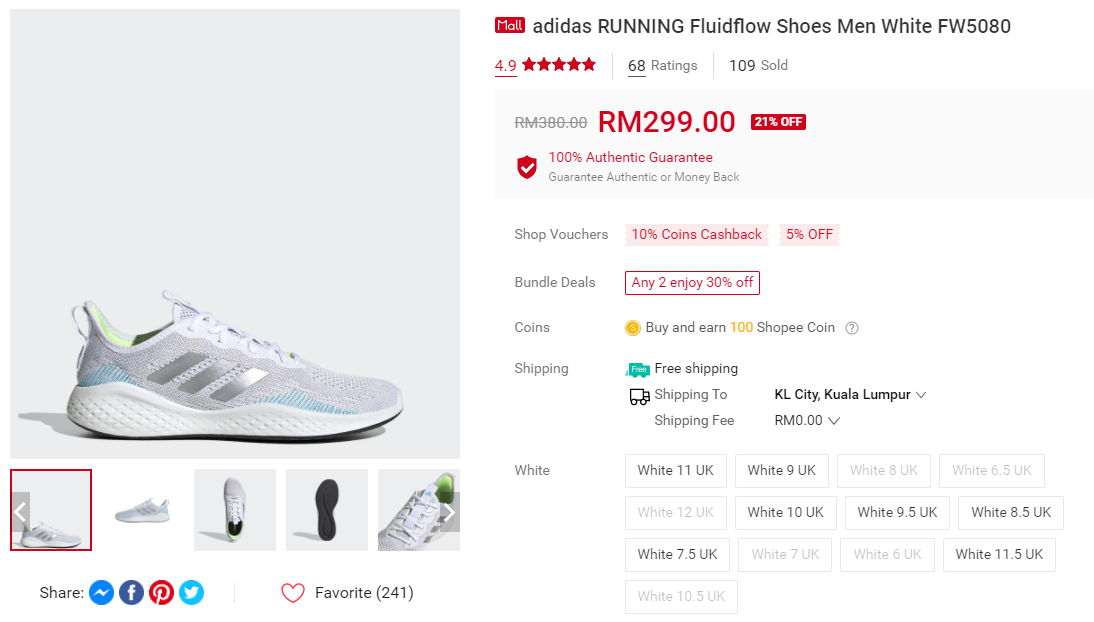
Task: Open the shoe sole thumbnail image
Action: [x=326, y=510]
